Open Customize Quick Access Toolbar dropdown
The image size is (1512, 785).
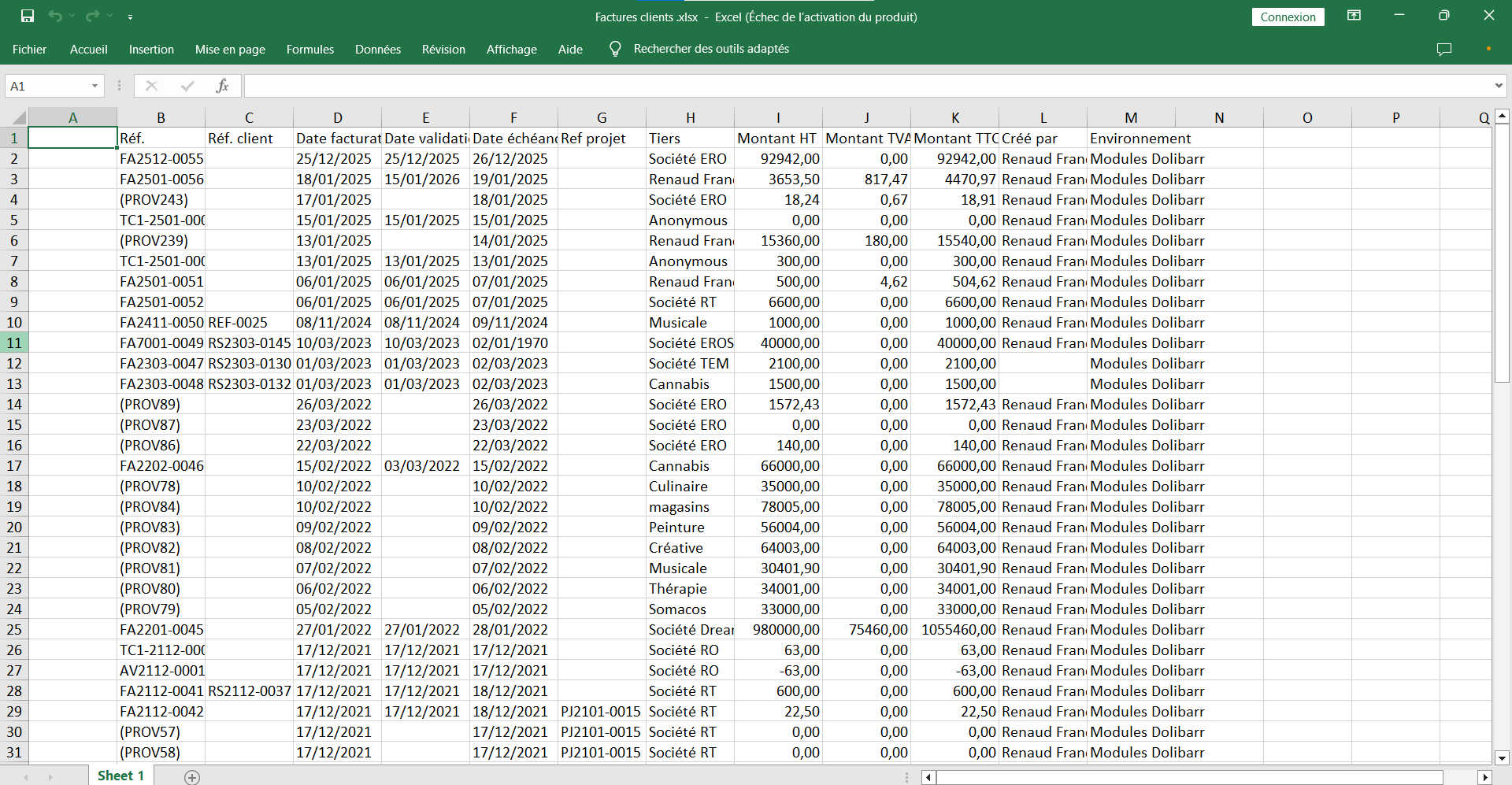coord(130,17)
